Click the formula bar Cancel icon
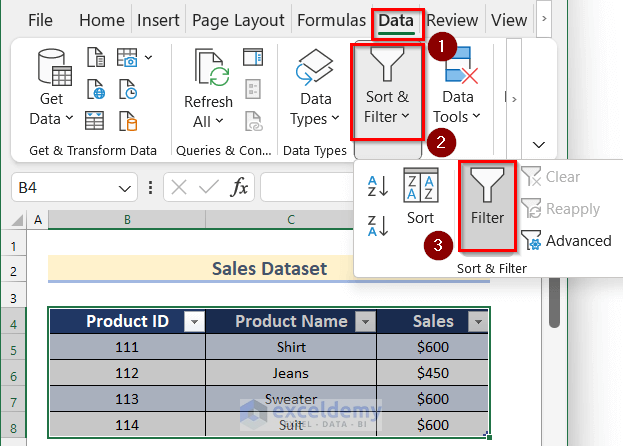Viewport: 623px width, 446px height. click(x=179, y=187)
